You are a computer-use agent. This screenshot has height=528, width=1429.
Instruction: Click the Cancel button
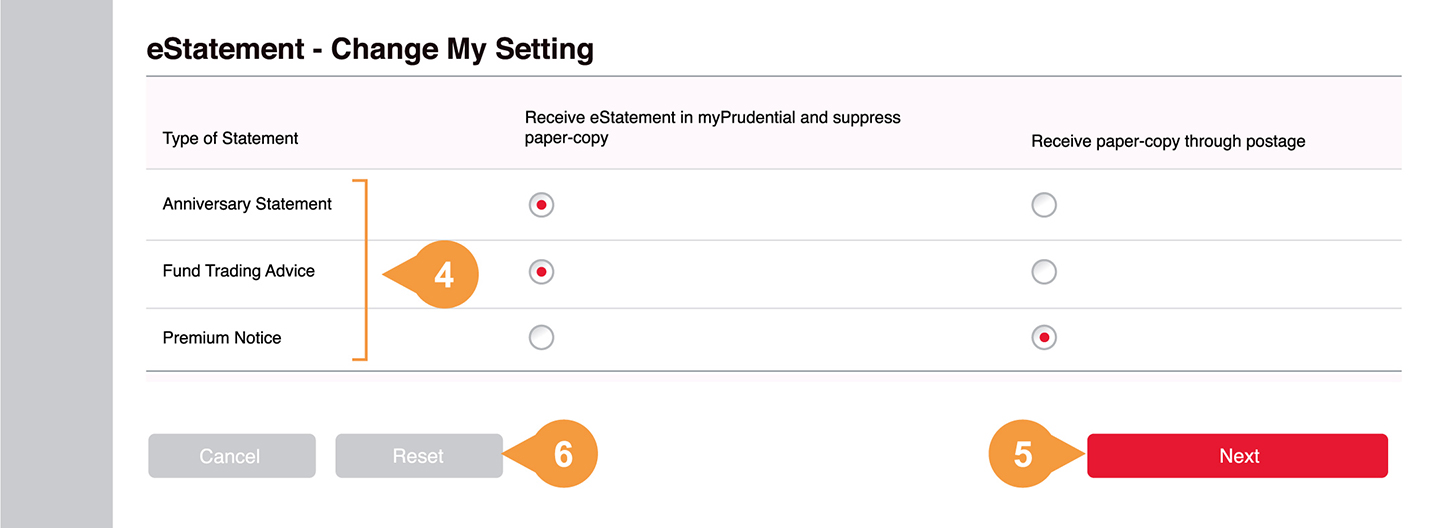pos(231,456)
